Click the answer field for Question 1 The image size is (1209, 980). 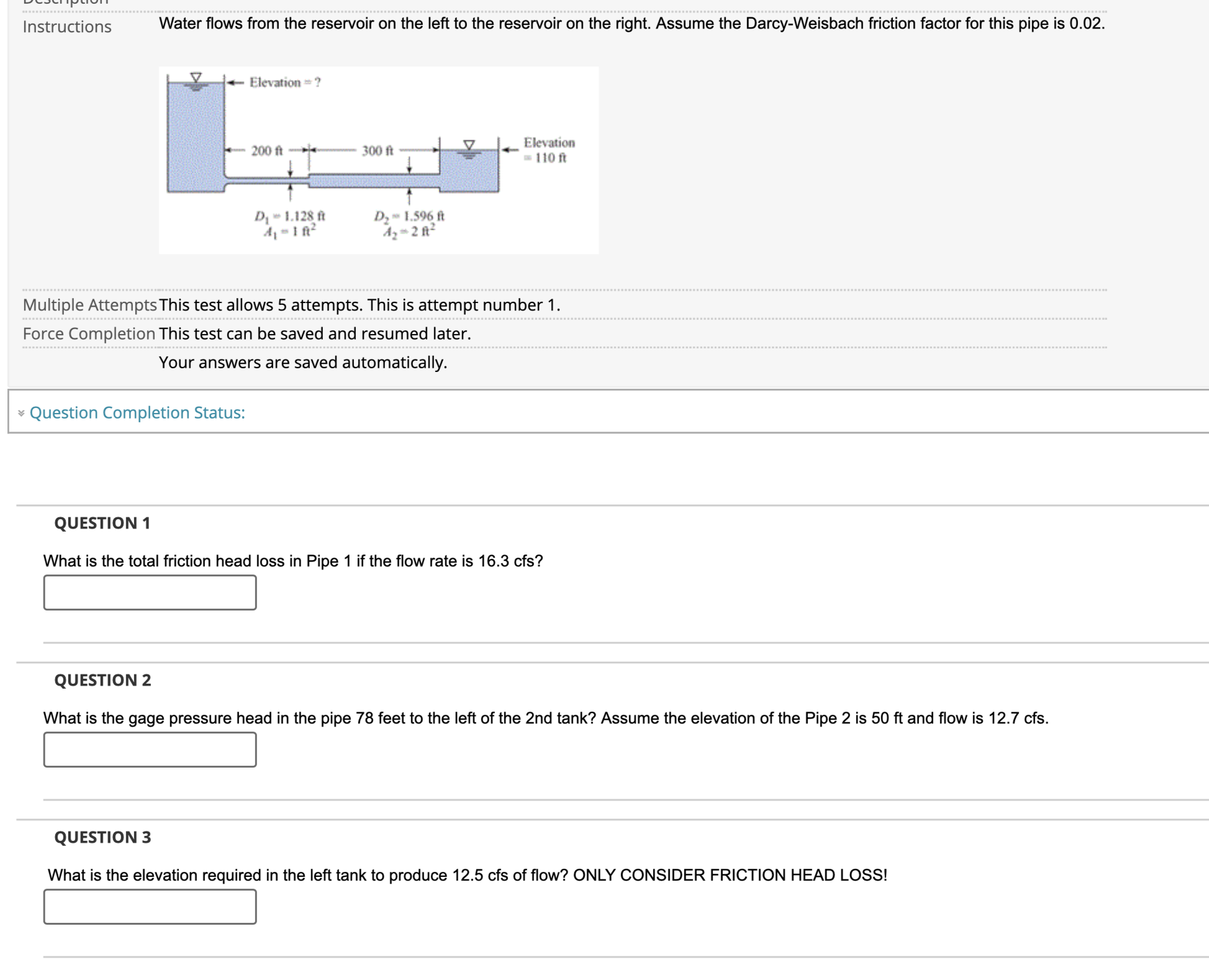click(x=149, y=592)
